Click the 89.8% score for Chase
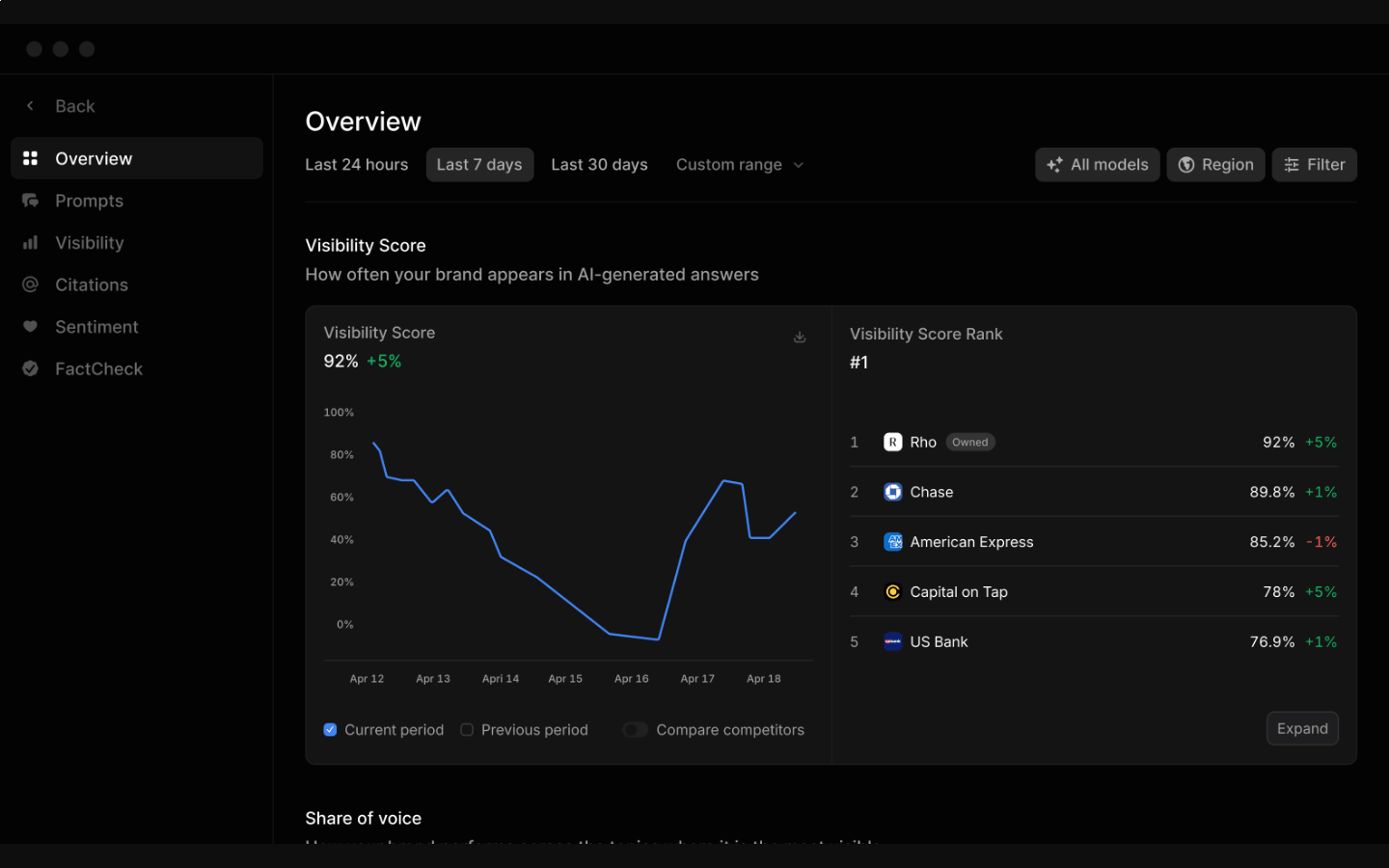Screen dimensions: 1389x868 [x=1272, y=492]
